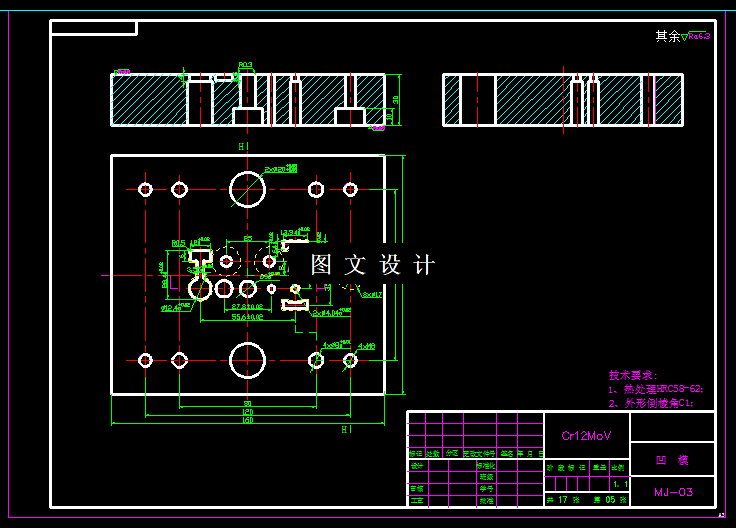
Task: Select the right side section view
Action: click(563, 100)
